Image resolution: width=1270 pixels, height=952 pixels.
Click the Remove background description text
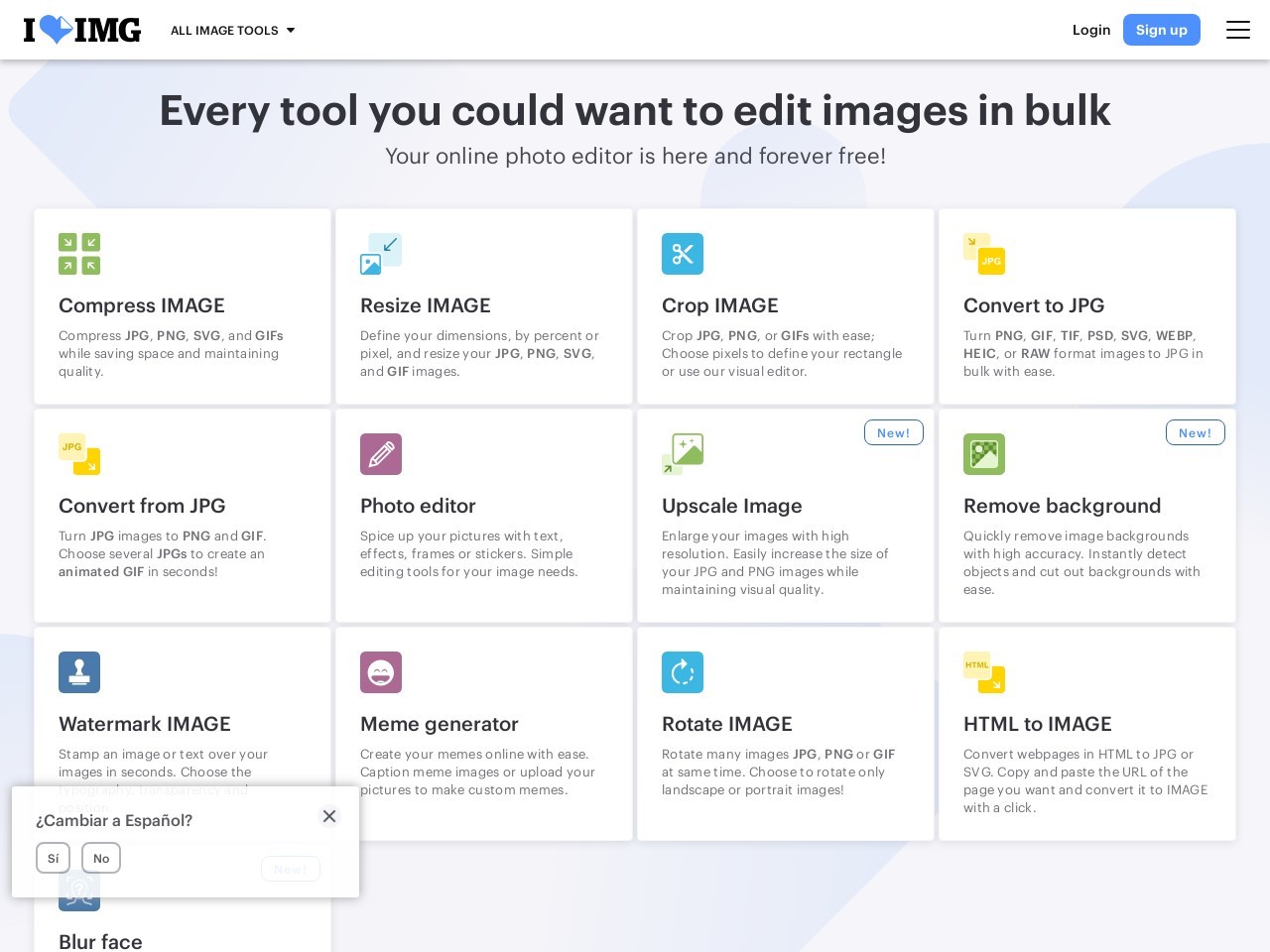pyautogui.click(x=1081, y=562)
